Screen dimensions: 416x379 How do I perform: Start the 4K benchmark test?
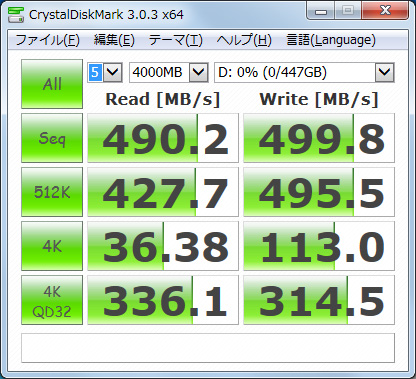pos(52,246)
